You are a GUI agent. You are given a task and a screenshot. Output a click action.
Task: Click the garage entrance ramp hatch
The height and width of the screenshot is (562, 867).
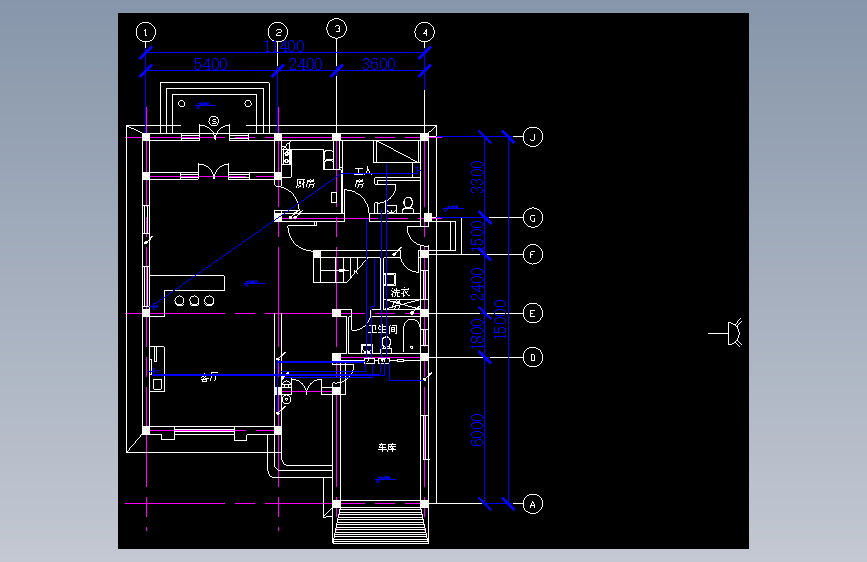tap(380, 525)
